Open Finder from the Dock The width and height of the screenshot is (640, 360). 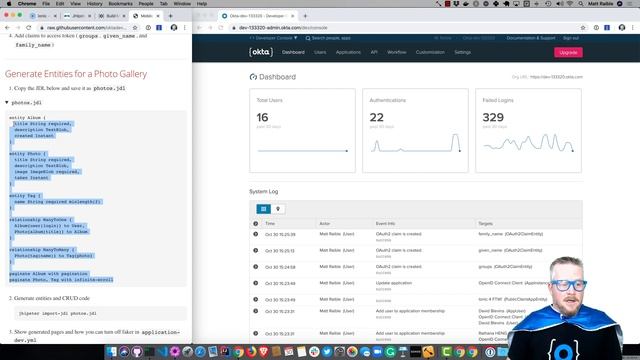click(111, 351)
